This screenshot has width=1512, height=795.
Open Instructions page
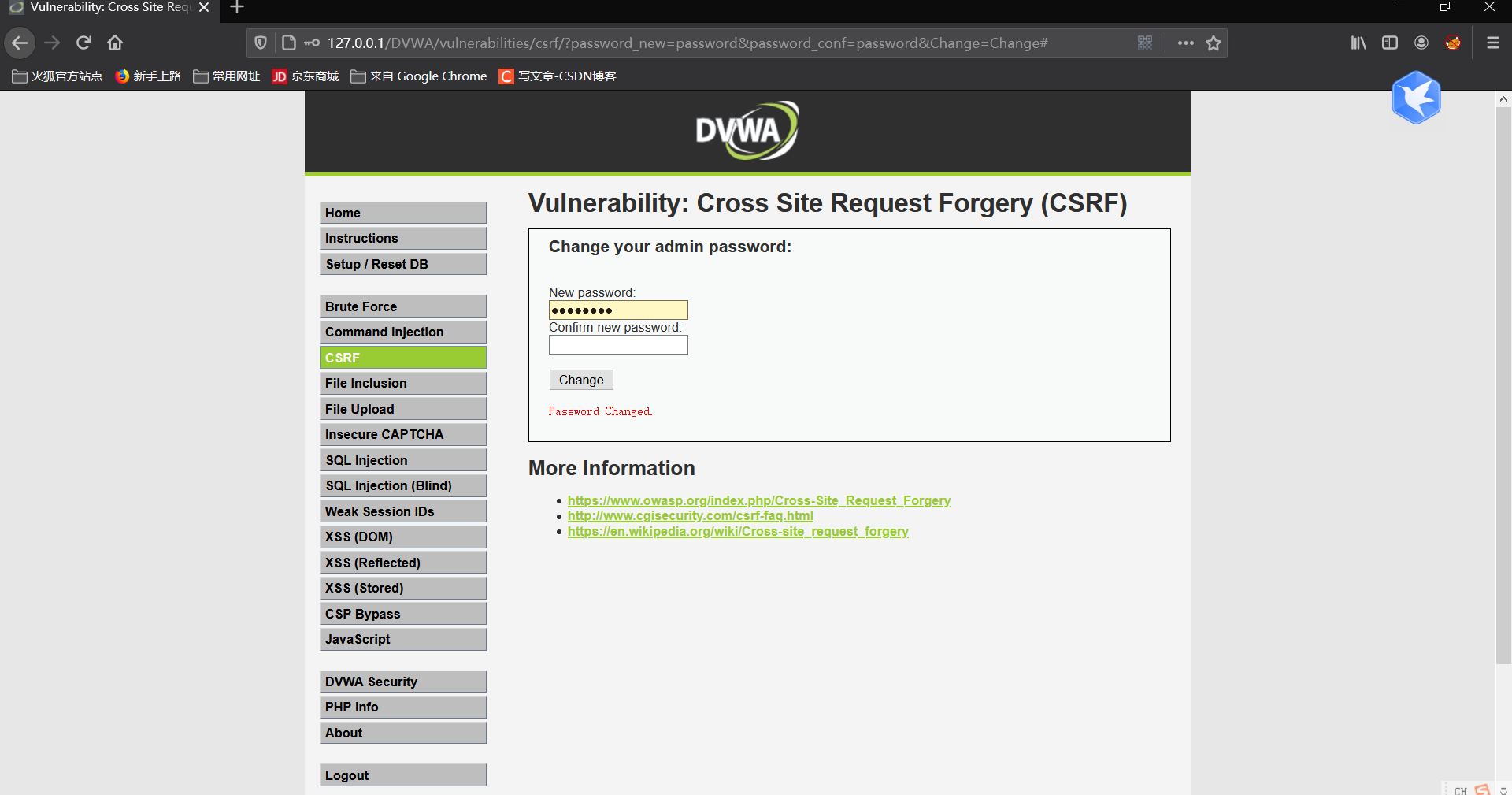pyautogui.click(x=403, y=238)
